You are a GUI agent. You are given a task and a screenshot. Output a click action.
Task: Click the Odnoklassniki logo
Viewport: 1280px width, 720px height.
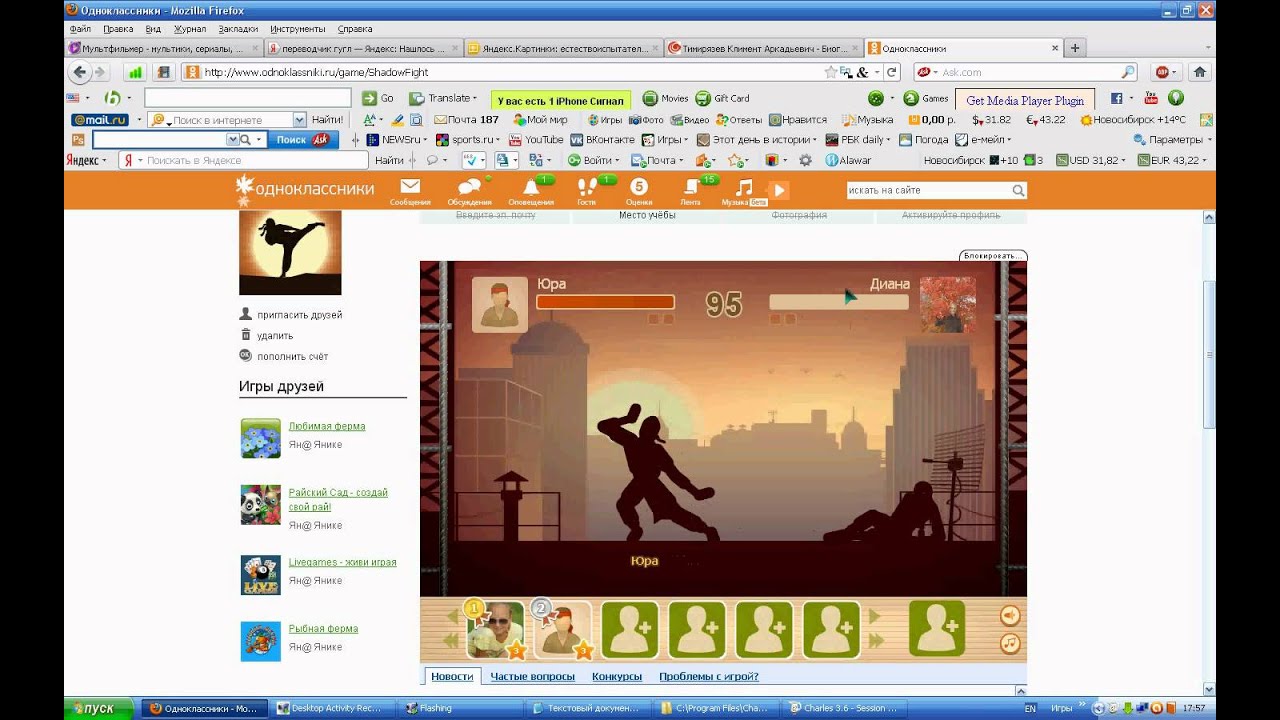tap(306, 189)
